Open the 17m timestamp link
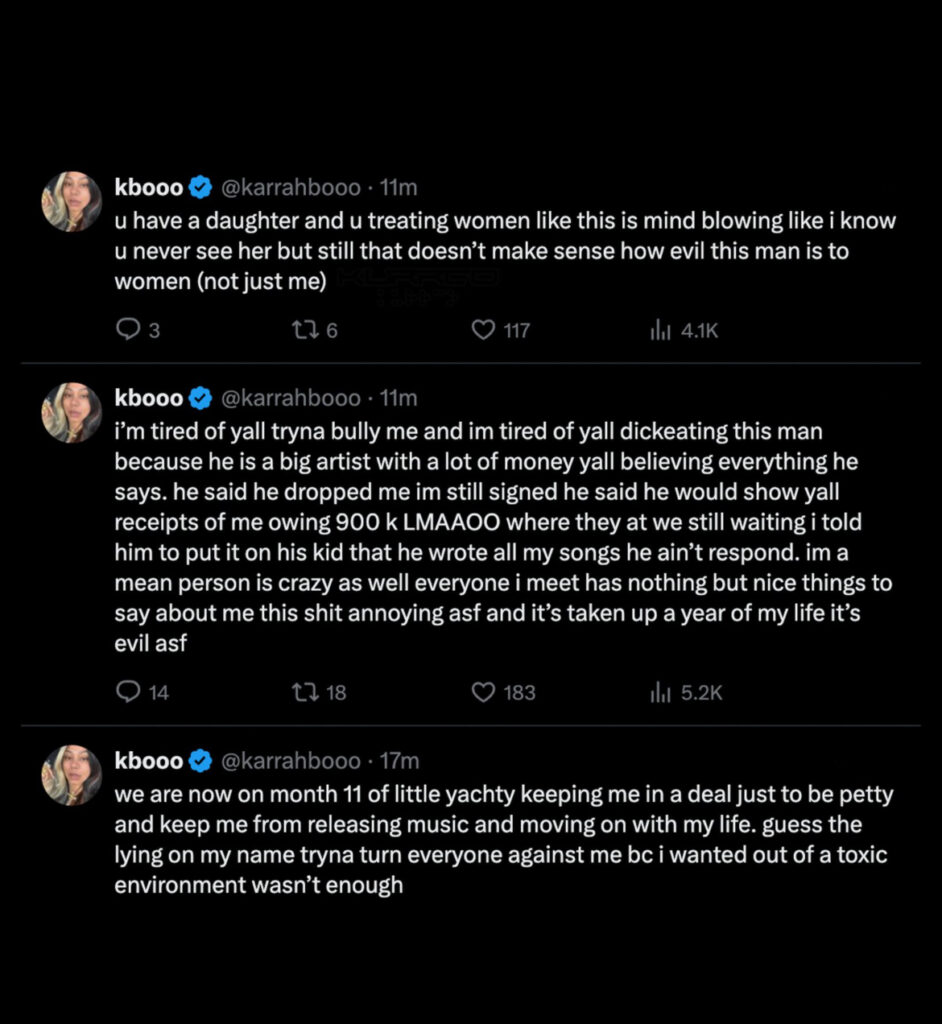 click(399, 761)
